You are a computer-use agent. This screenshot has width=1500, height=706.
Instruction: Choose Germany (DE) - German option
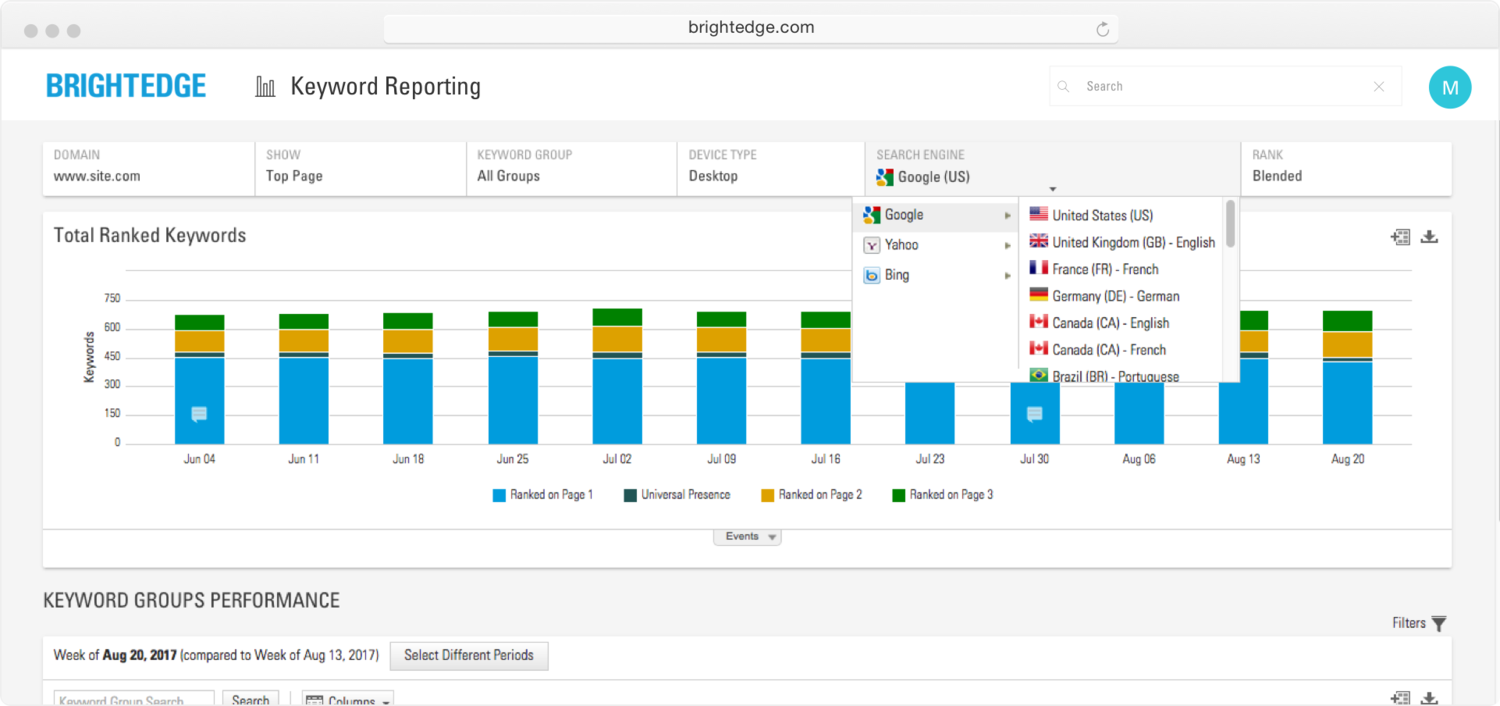(1115, 296)
